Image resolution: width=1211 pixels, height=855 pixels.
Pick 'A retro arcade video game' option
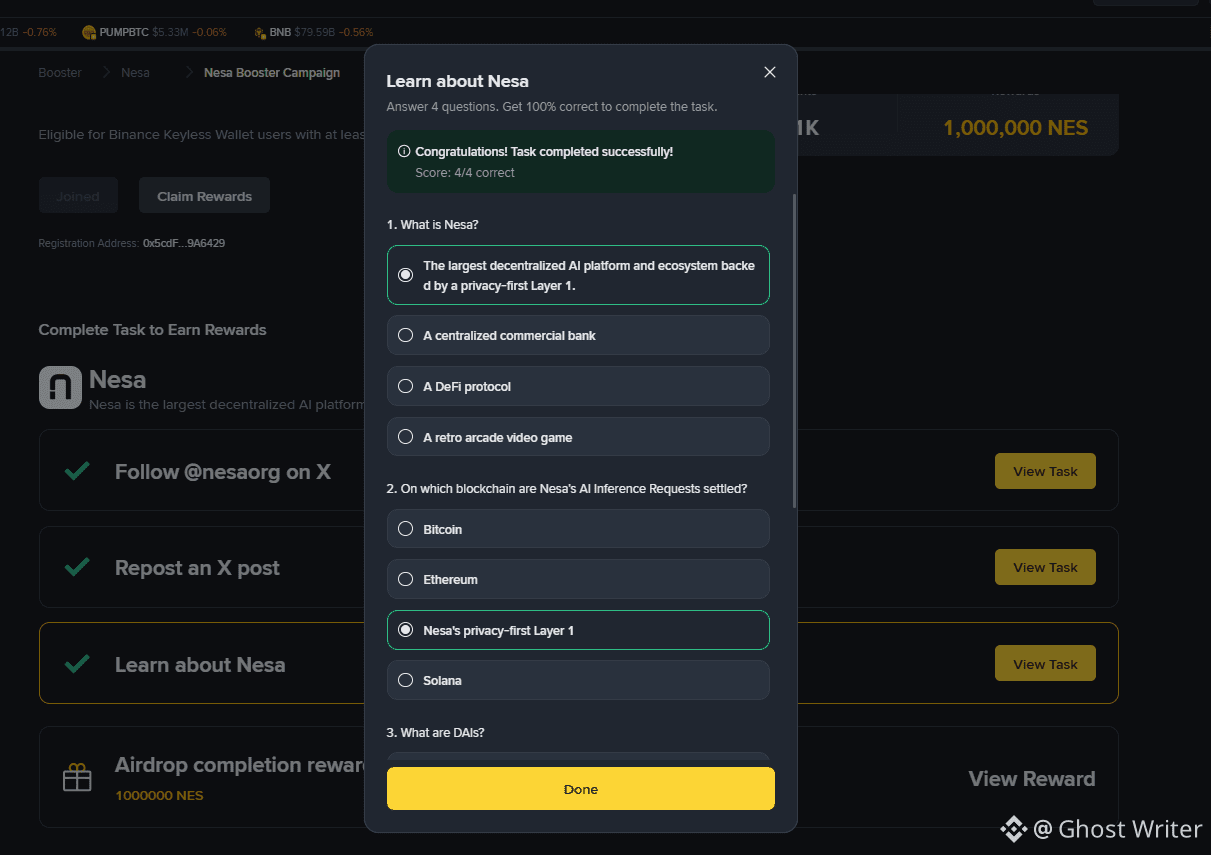[578, 437]
